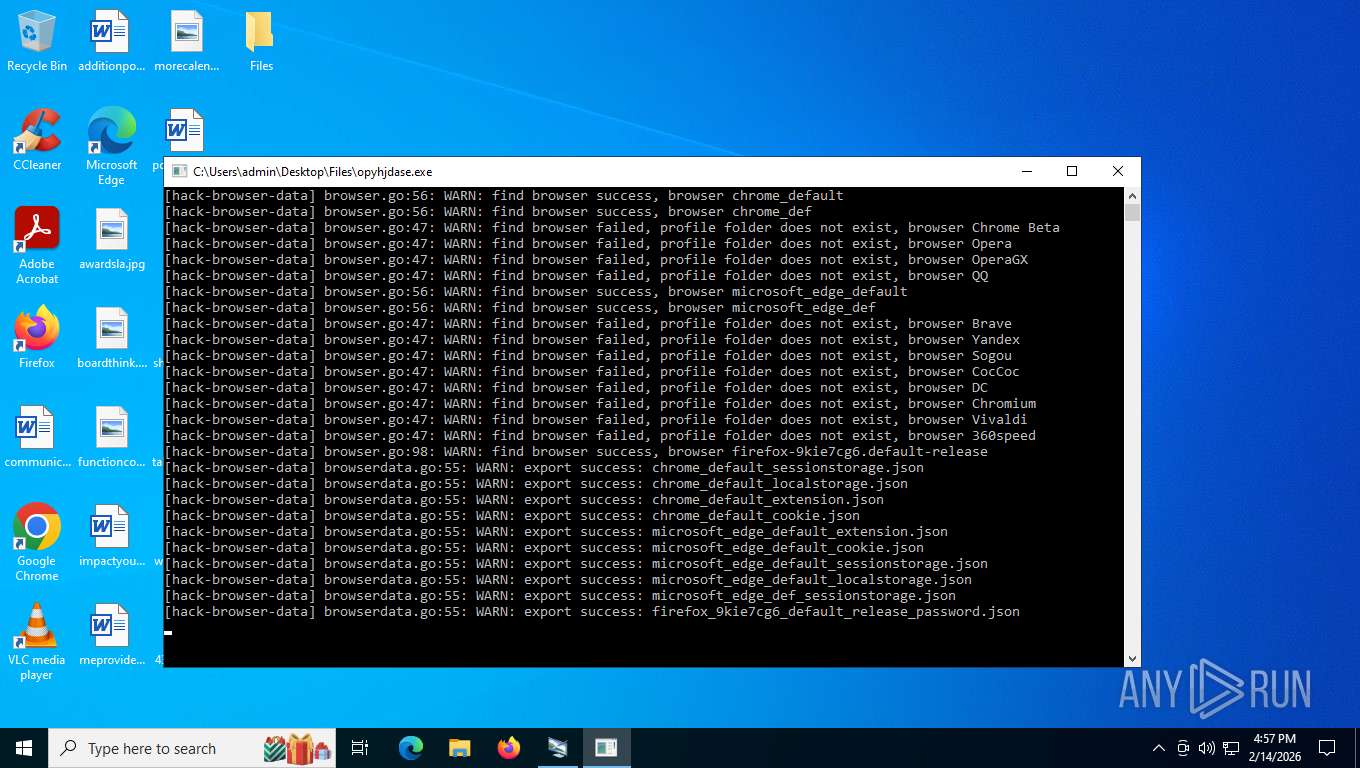The height and width of the screenshot is (768, 1360).
Task: Open the additionpo Word document icon
Action: point(111,42)
